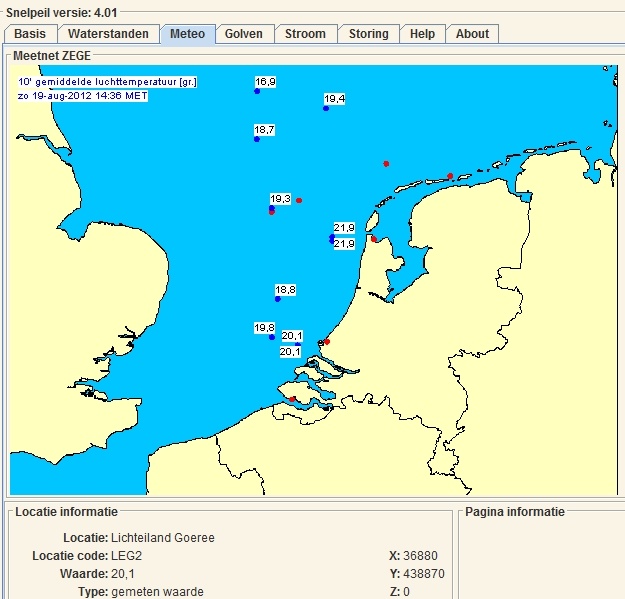Click the red dot right of 19,3 label

299,200
